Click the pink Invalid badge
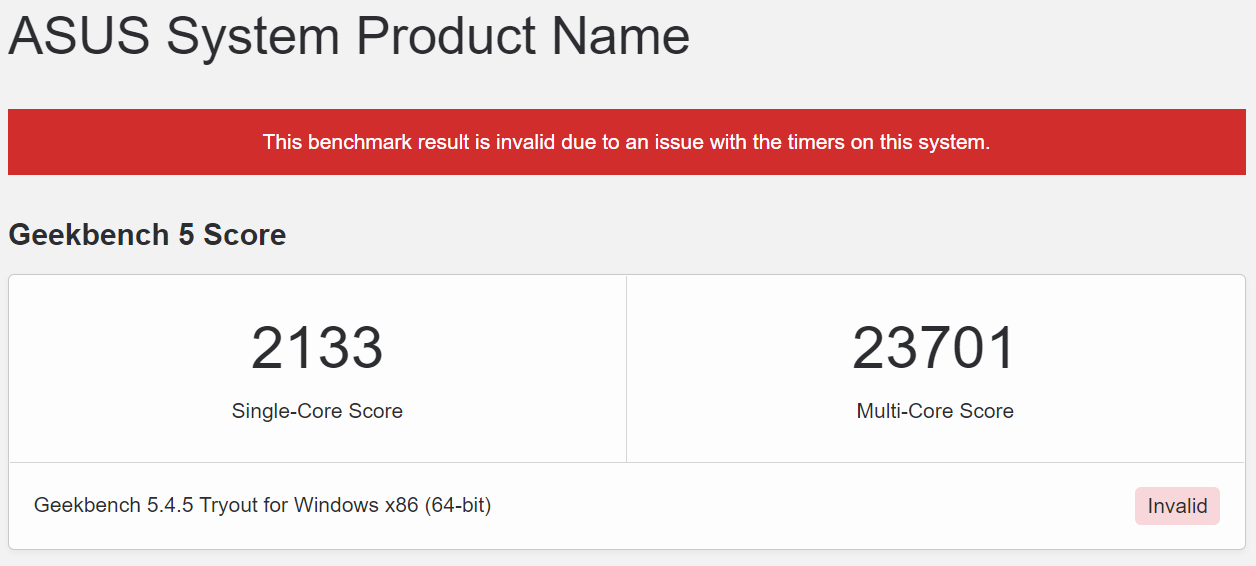The height and width of the screenshot is (566, 1256). coord(1177,506)
